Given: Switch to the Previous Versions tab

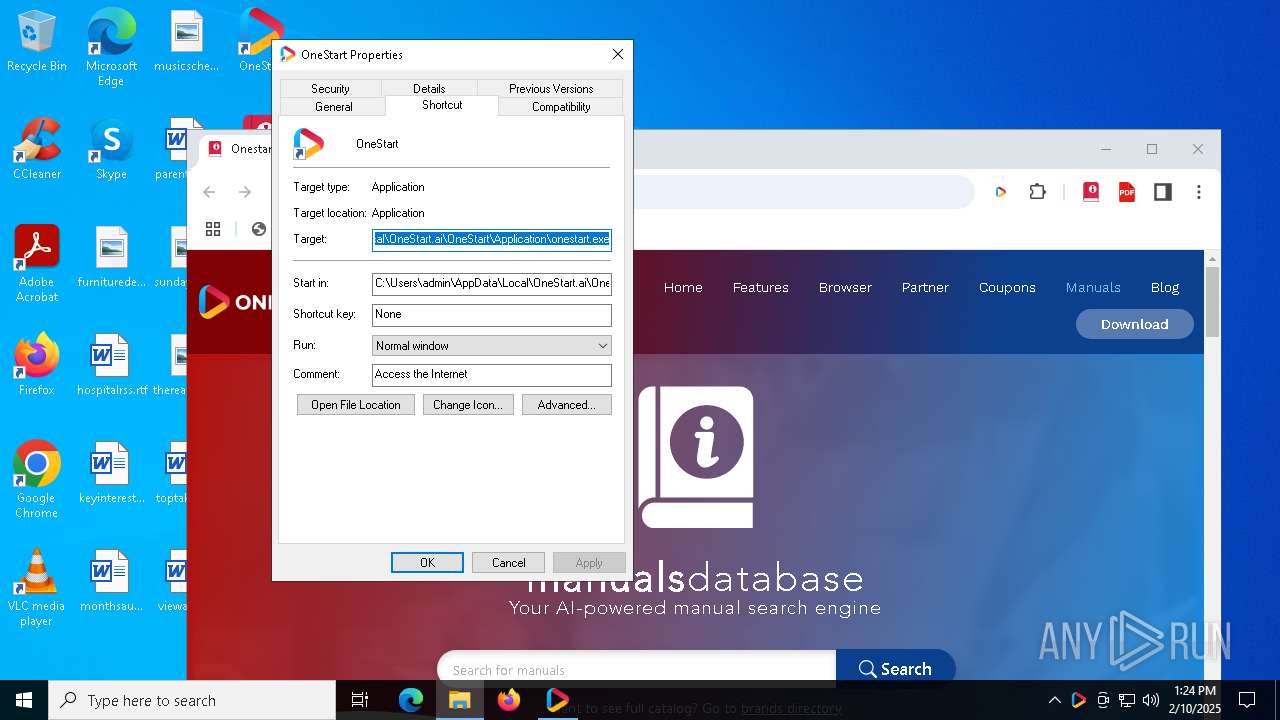Looking at the screenshot, I should click(551, 89).
